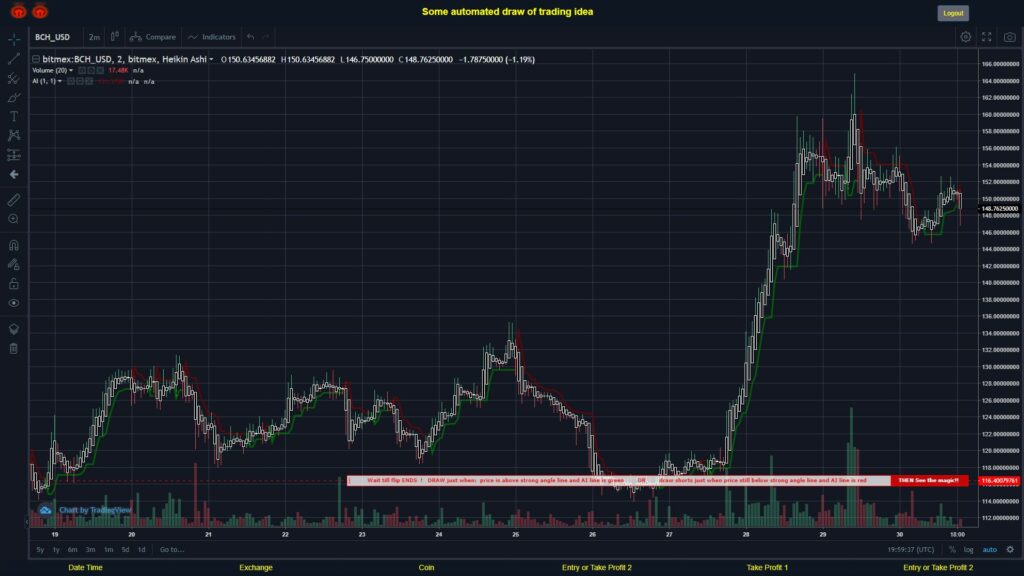This screenshot has height=576, width=1024.
Task: Open AI indicator settings legend icon
Action: [80, 82]
